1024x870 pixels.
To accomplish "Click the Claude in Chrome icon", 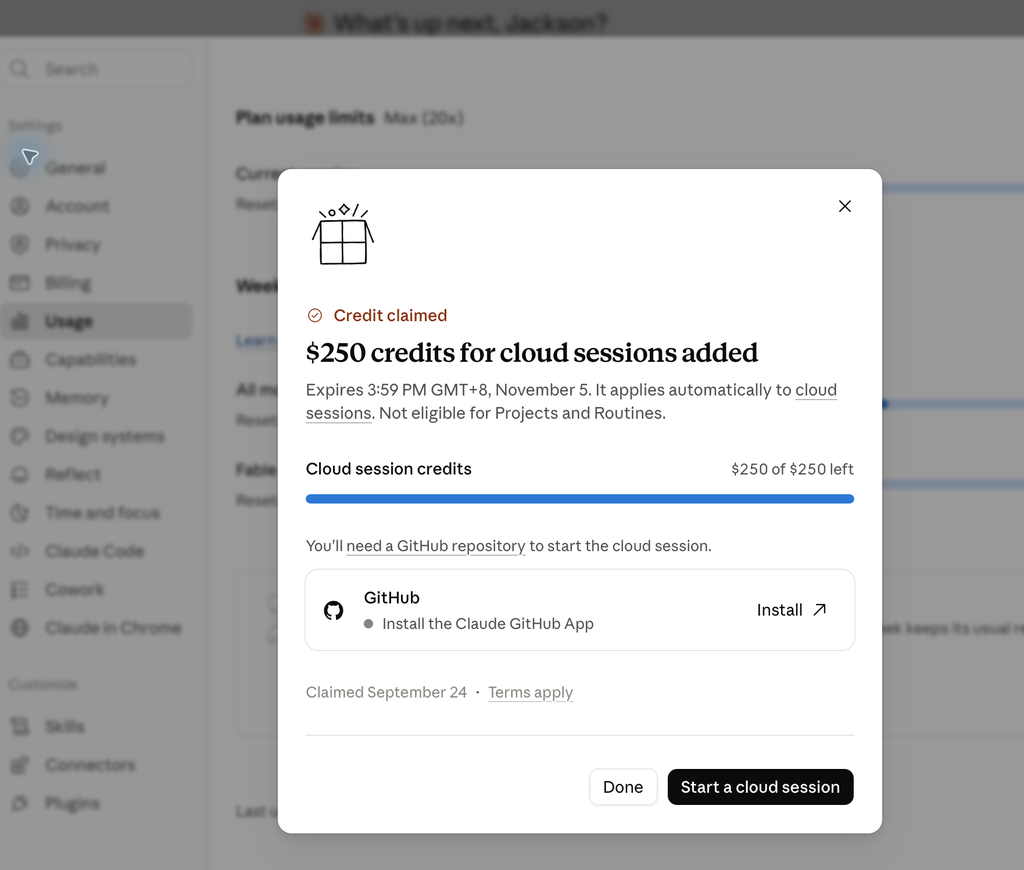I will pos(20,628).
